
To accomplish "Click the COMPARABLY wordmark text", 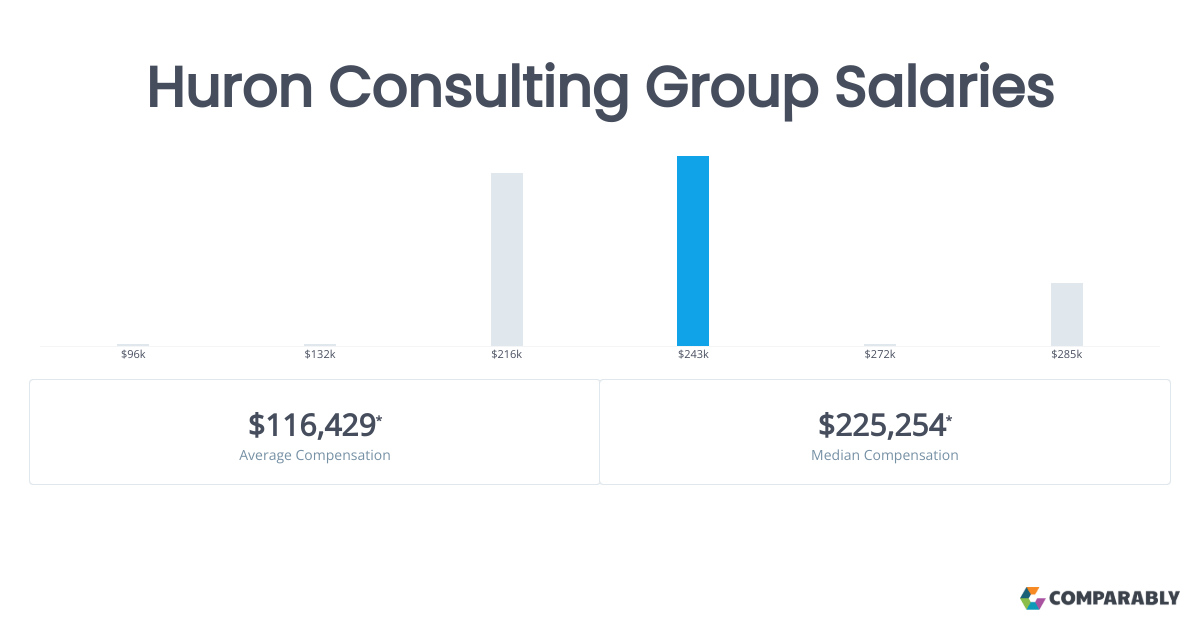I will pyautogui.click(x=1114, y=599).
